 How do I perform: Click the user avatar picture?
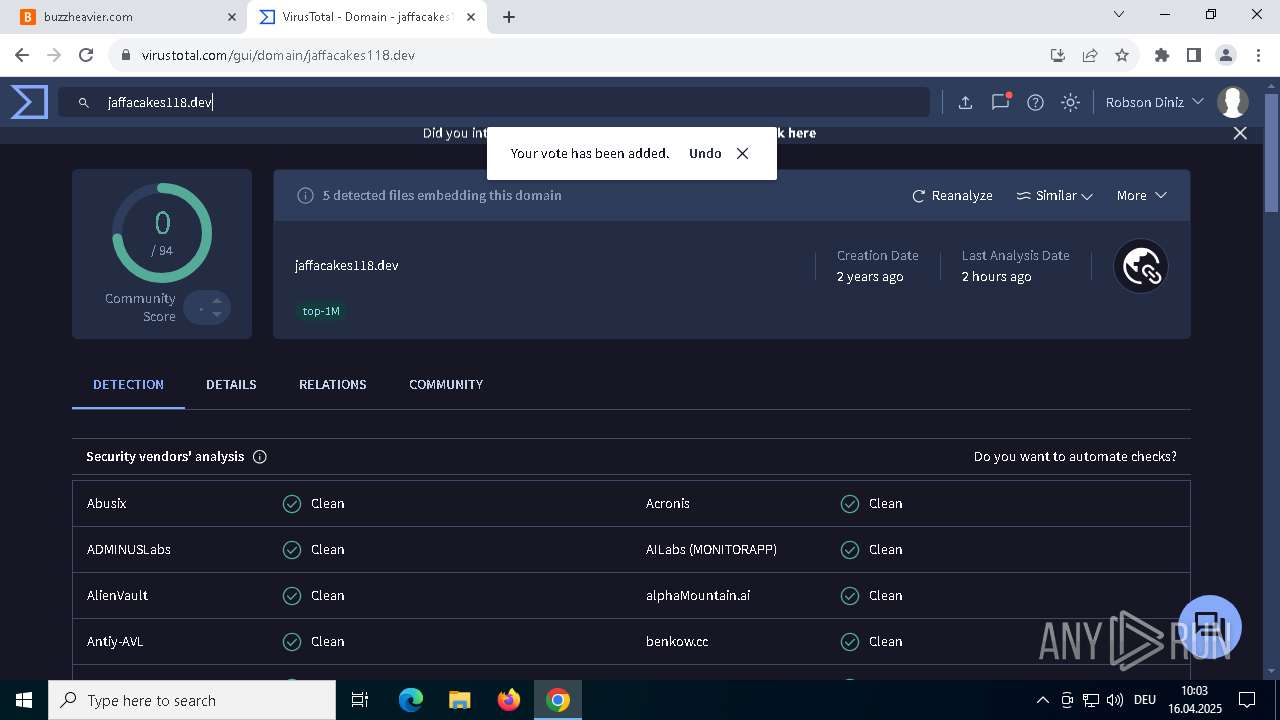[x=1233, y=102]
